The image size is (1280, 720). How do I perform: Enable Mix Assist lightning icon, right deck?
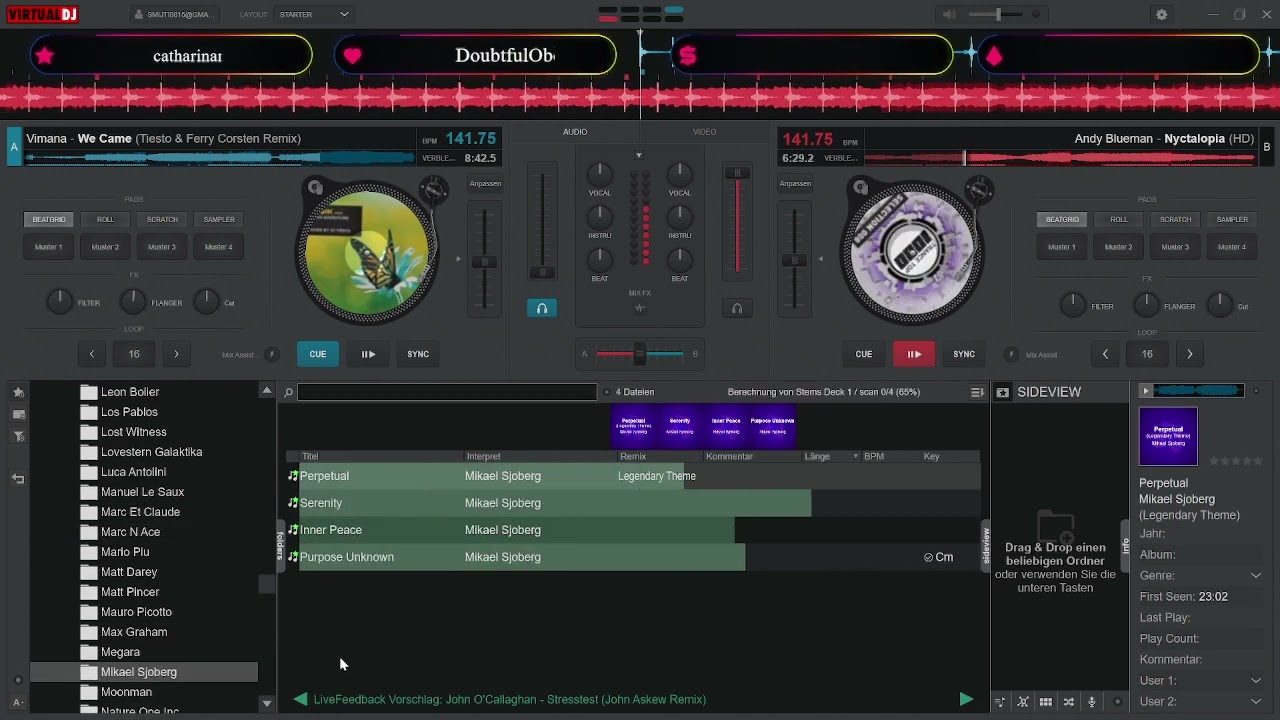pyautogui.click(x=1011, y=354)
